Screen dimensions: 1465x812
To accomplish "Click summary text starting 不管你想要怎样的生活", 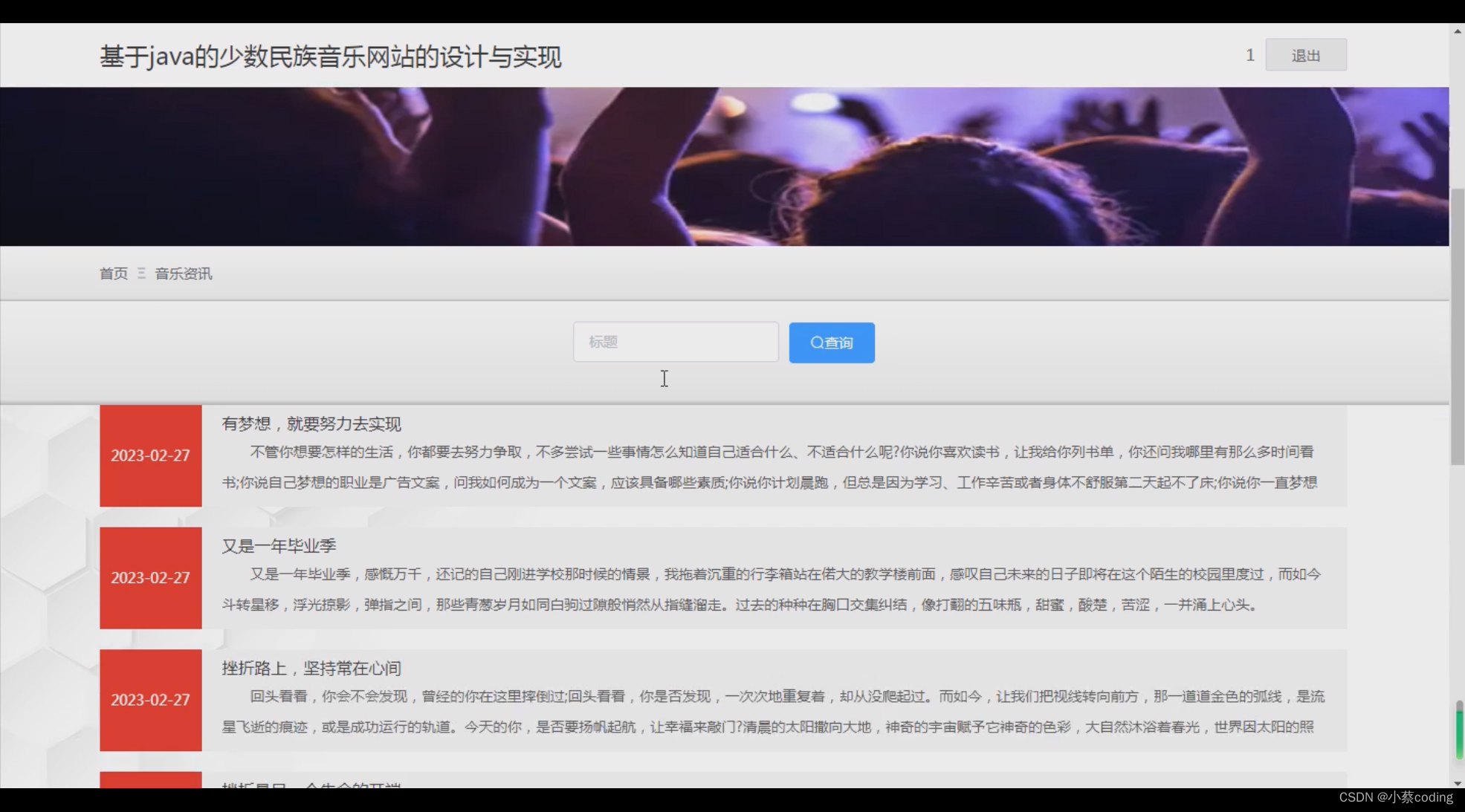I will click(769, 467).
